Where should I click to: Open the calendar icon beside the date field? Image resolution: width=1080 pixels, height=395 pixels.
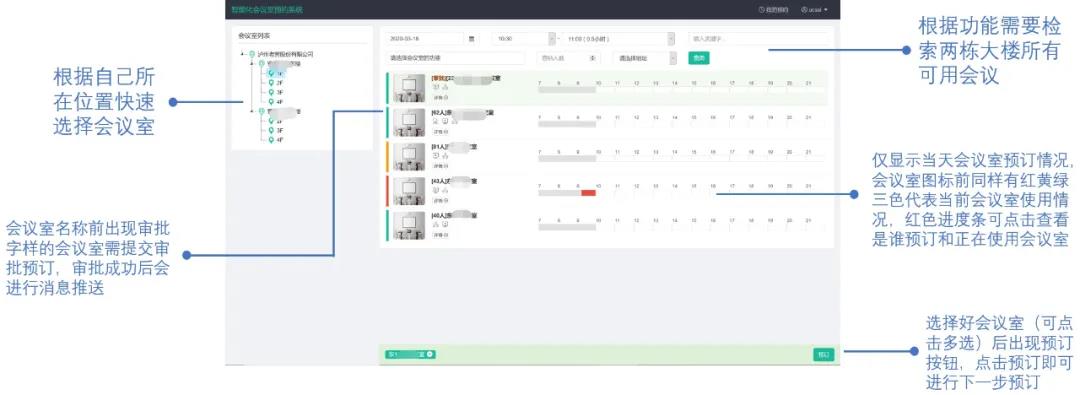point(471,39)
